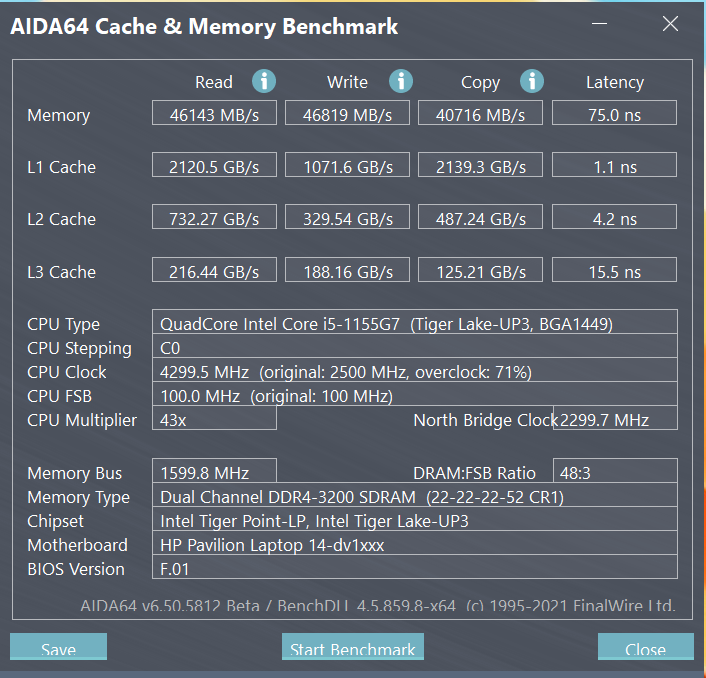This screenshot has width=706, height=678.
Task: Click the Memory Latency 75.0 ns box
Action: [615, 114]
